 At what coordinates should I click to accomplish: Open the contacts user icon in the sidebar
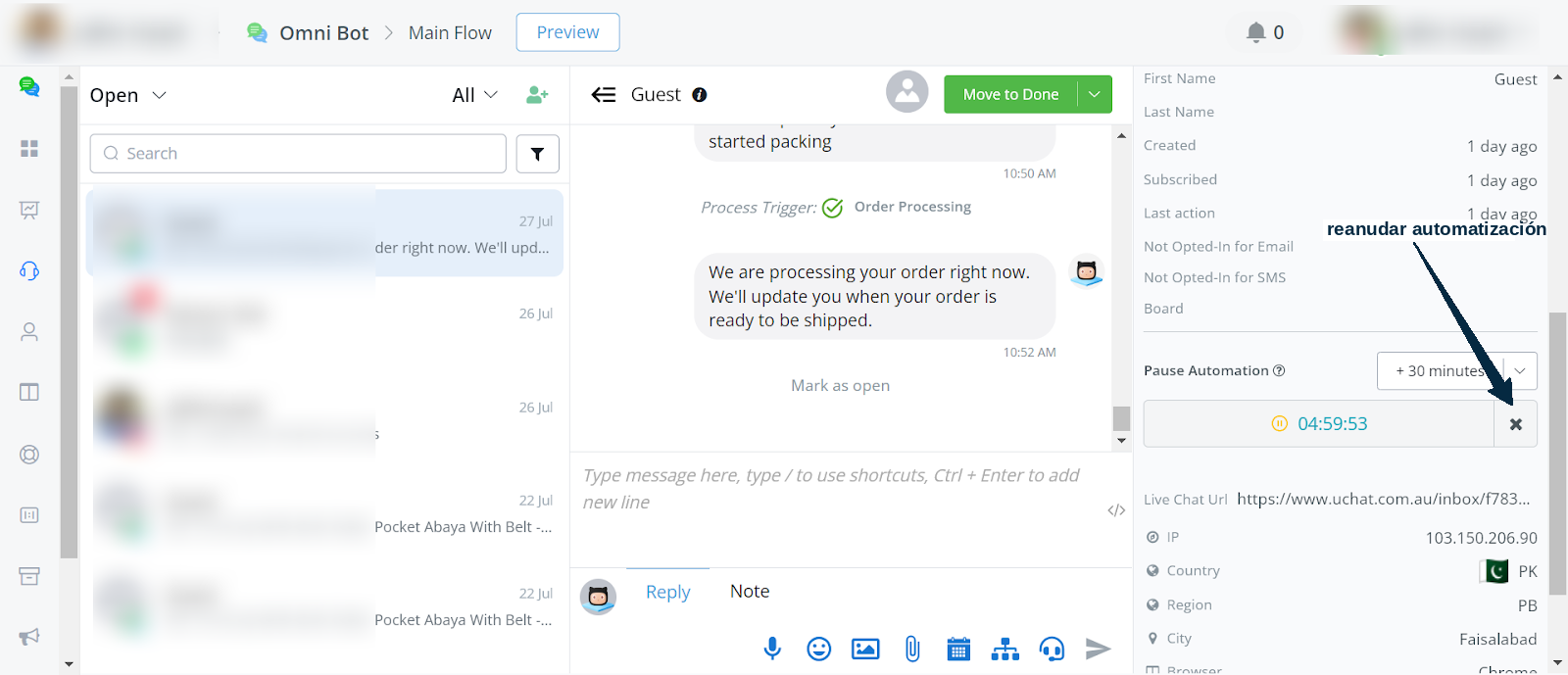[29, 332]
